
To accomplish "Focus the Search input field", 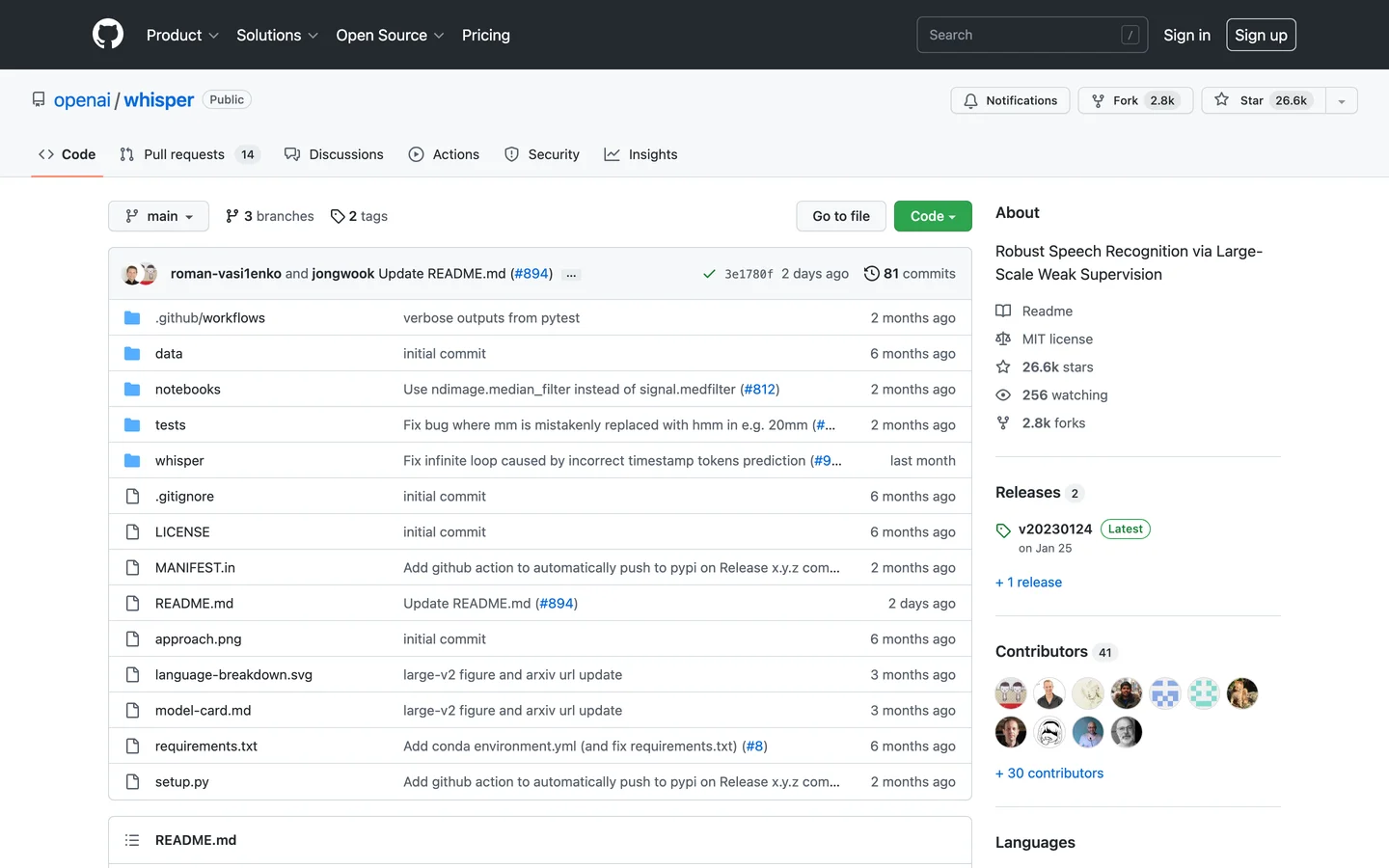I will [x=1032, y=35].
